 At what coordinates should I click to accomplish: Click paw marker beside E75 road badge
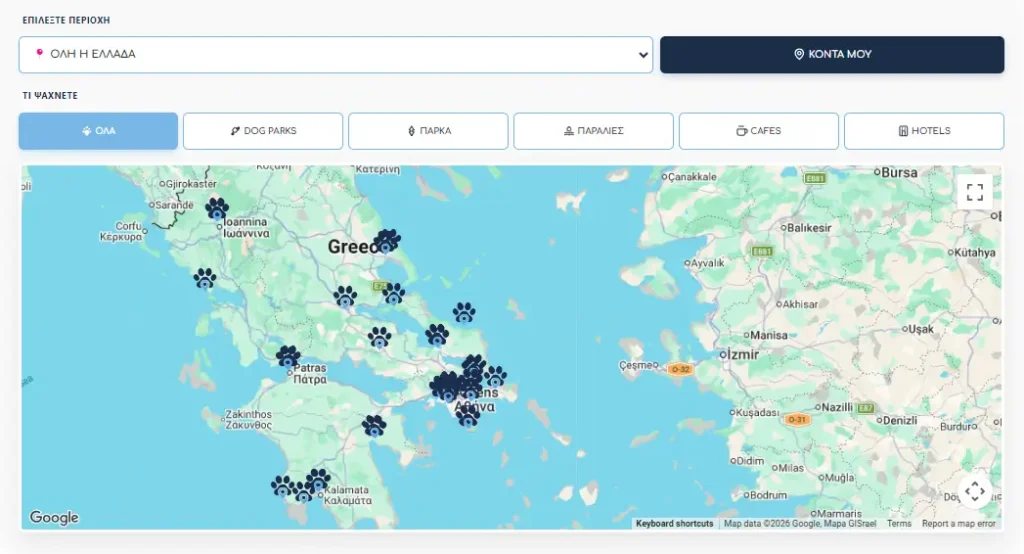(393, 293)
